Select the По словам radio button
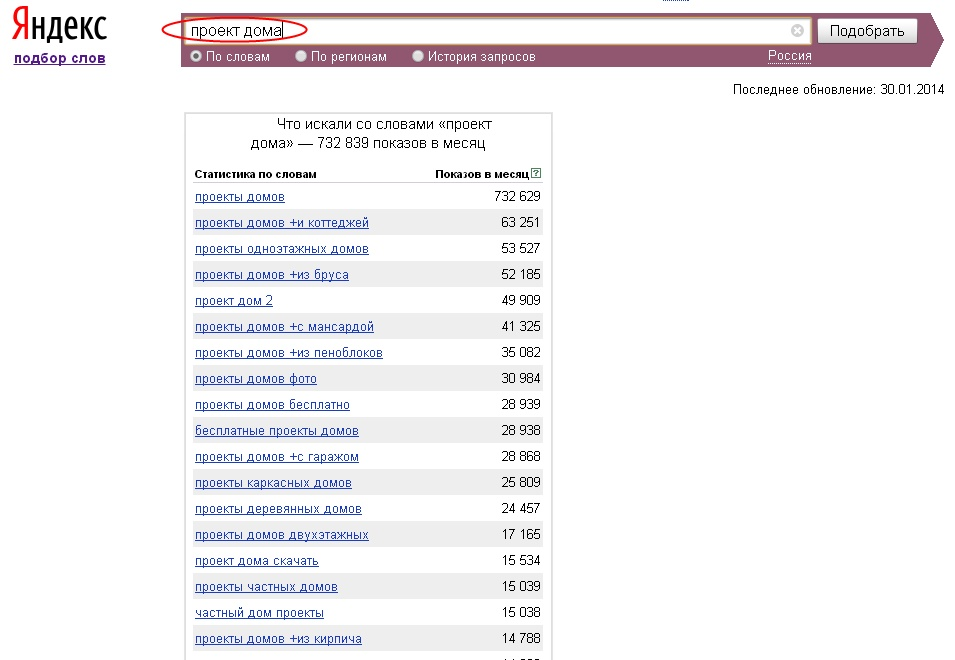Viewport: 955px width, 660px height. 196,56
